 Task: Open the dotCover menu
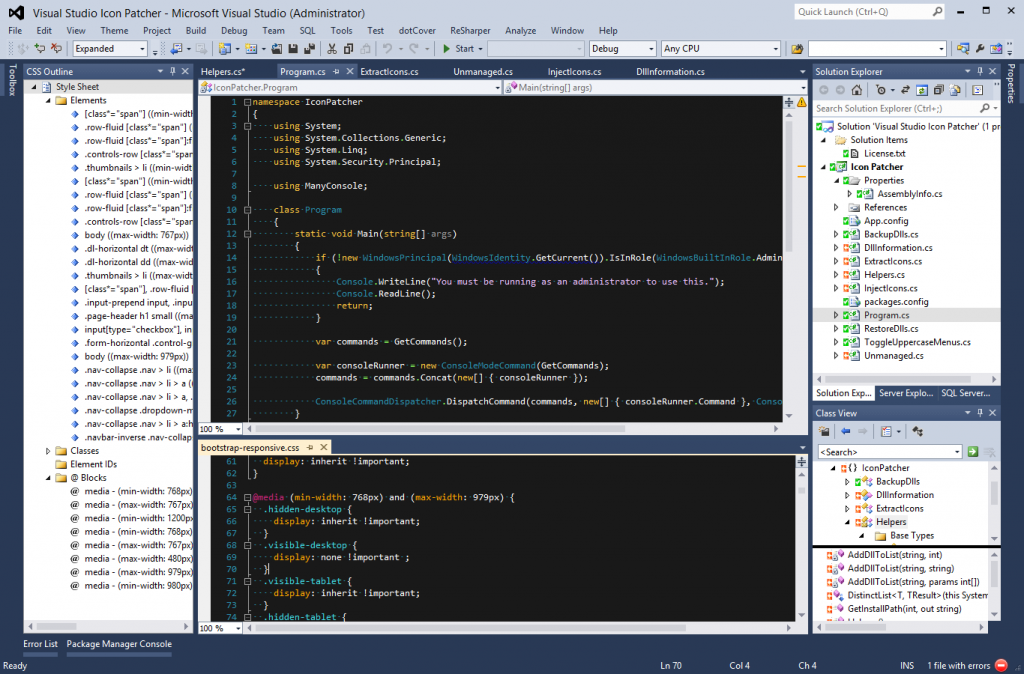417,30
